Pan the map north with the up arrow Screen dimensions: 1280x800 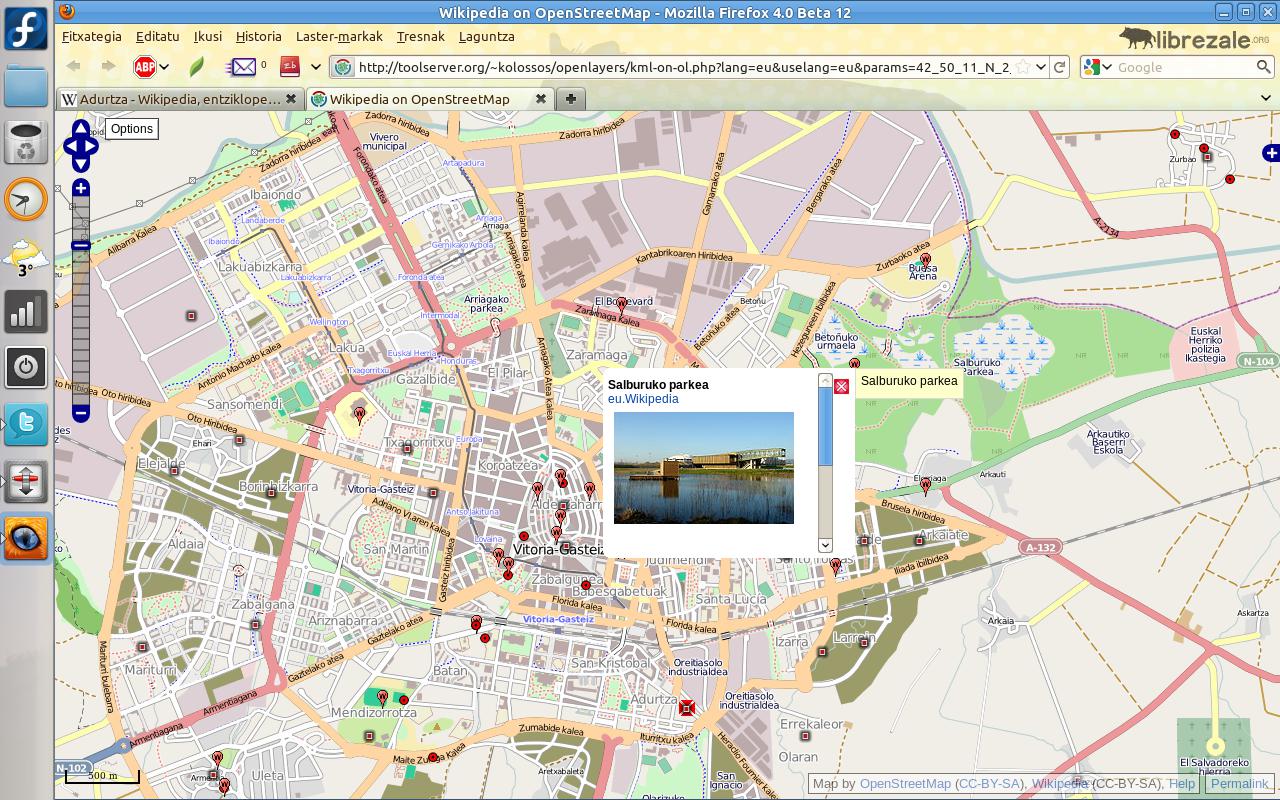tap(81, 129)
